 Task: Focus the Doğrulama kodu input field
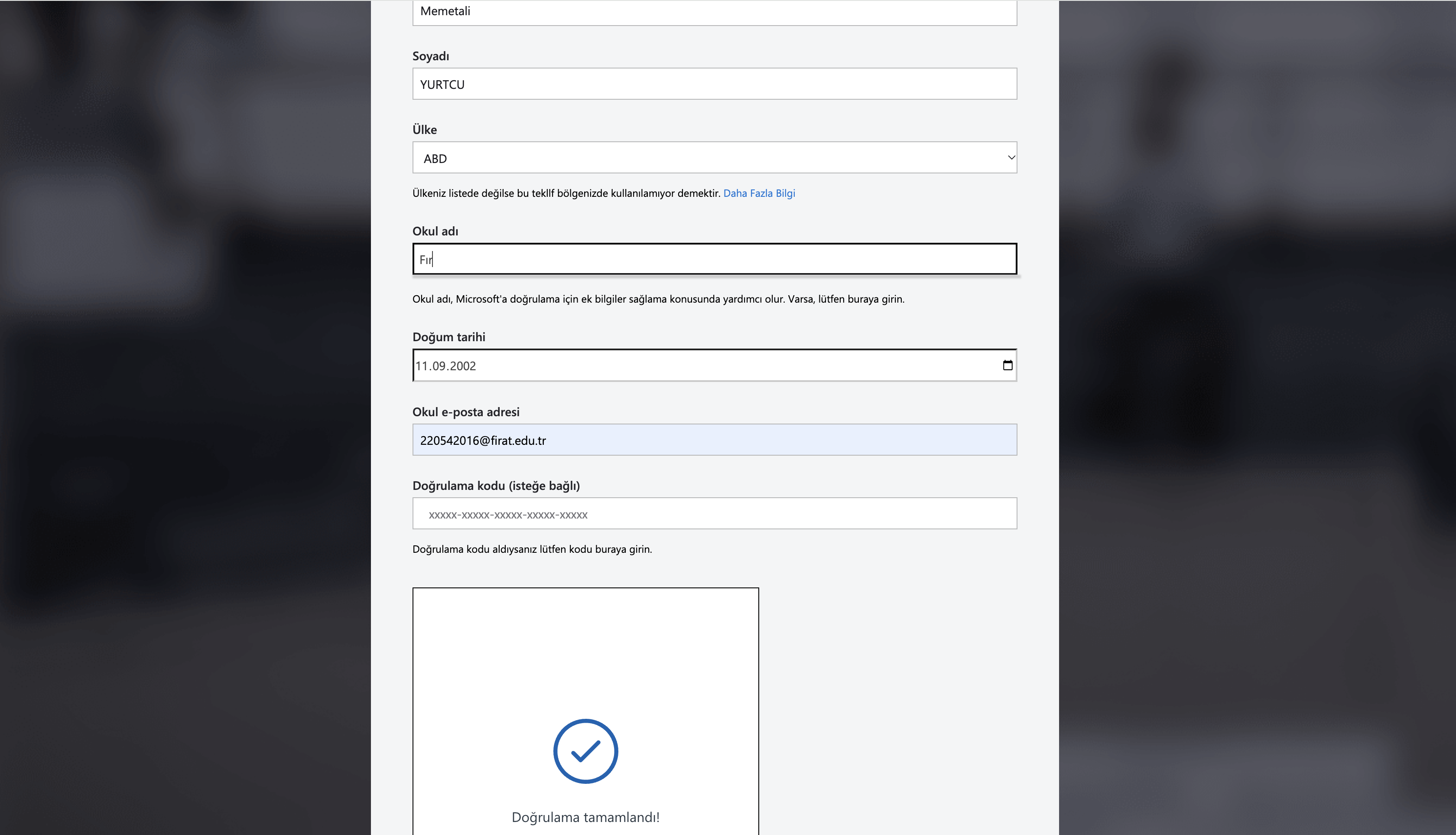(x=714, y=514)
